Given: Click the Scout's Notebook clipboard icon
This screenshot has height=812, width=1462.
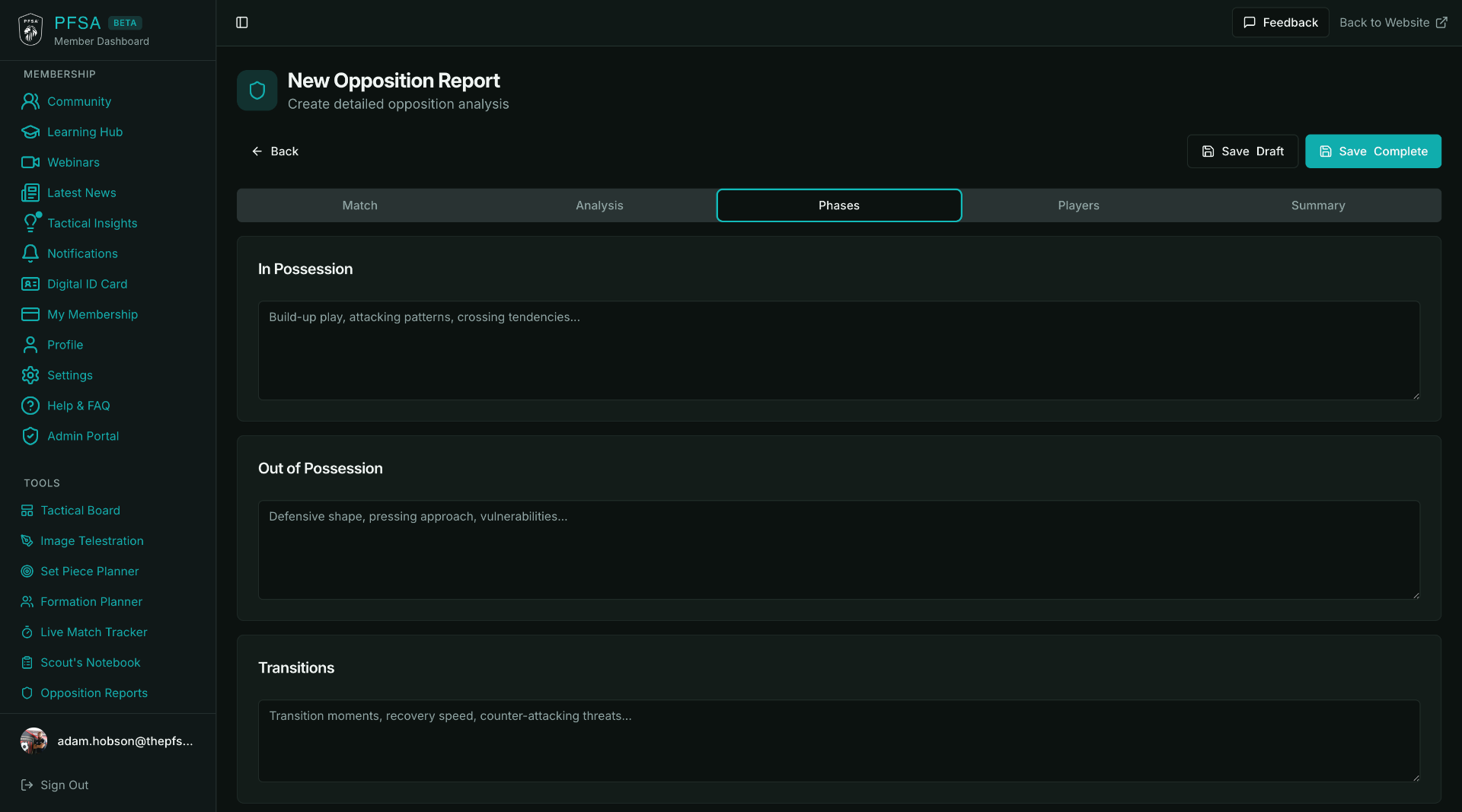Looking at the screenshot, I should tap(27, 663).
